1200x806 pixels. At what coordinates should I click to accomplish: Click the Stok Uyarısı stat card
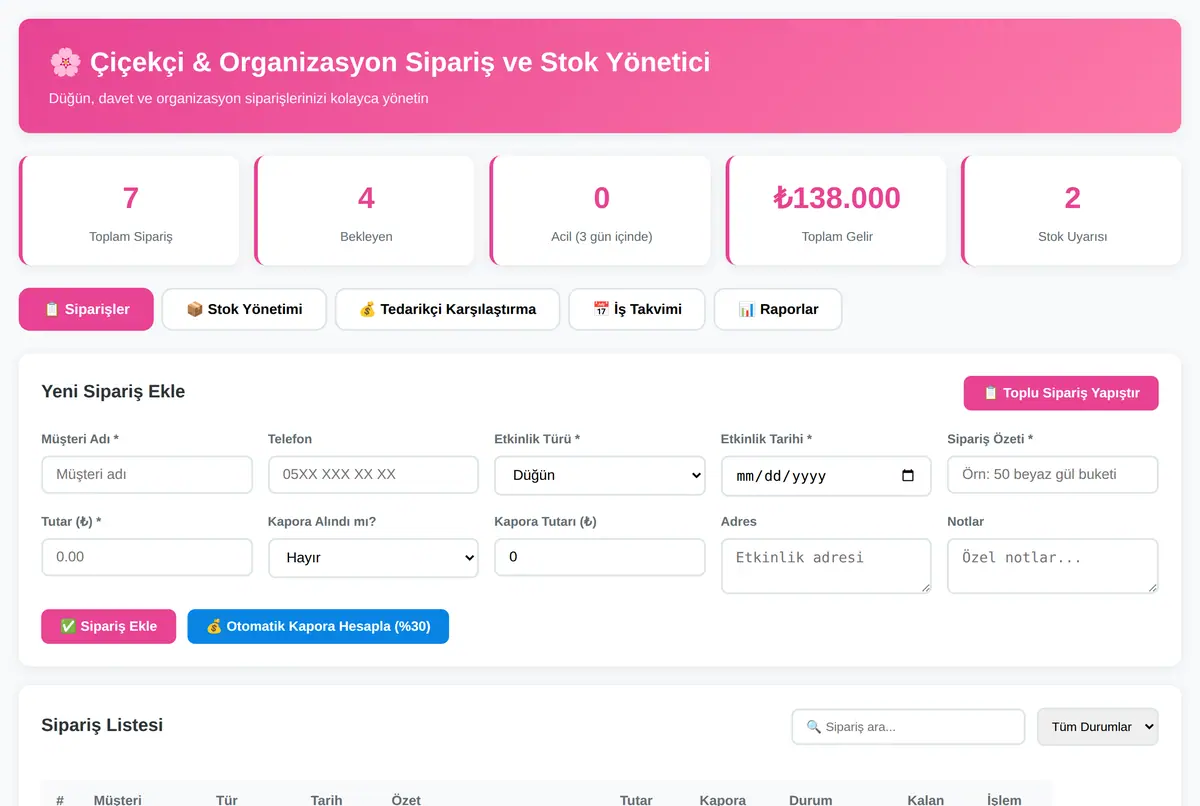(1071, 210)
